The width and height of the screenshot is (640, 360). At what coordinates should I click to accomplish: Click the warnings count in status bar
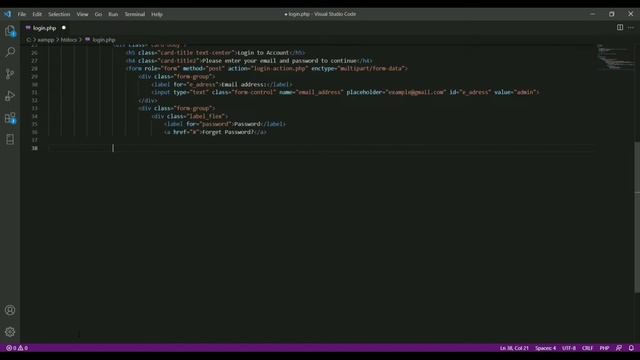point(23,348)
